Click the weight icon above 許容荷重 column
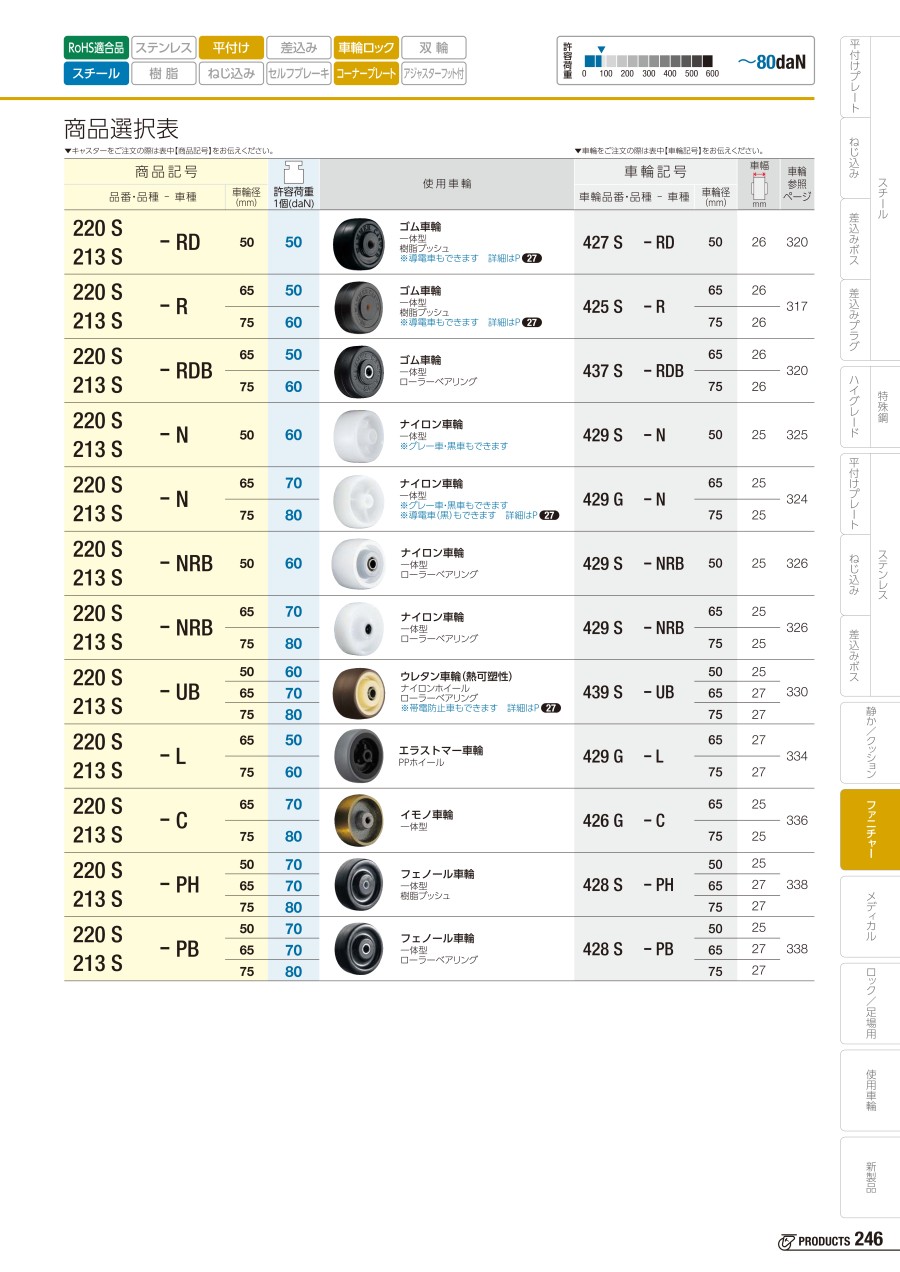The image size is (900, 1272). [x=293, y=169]
